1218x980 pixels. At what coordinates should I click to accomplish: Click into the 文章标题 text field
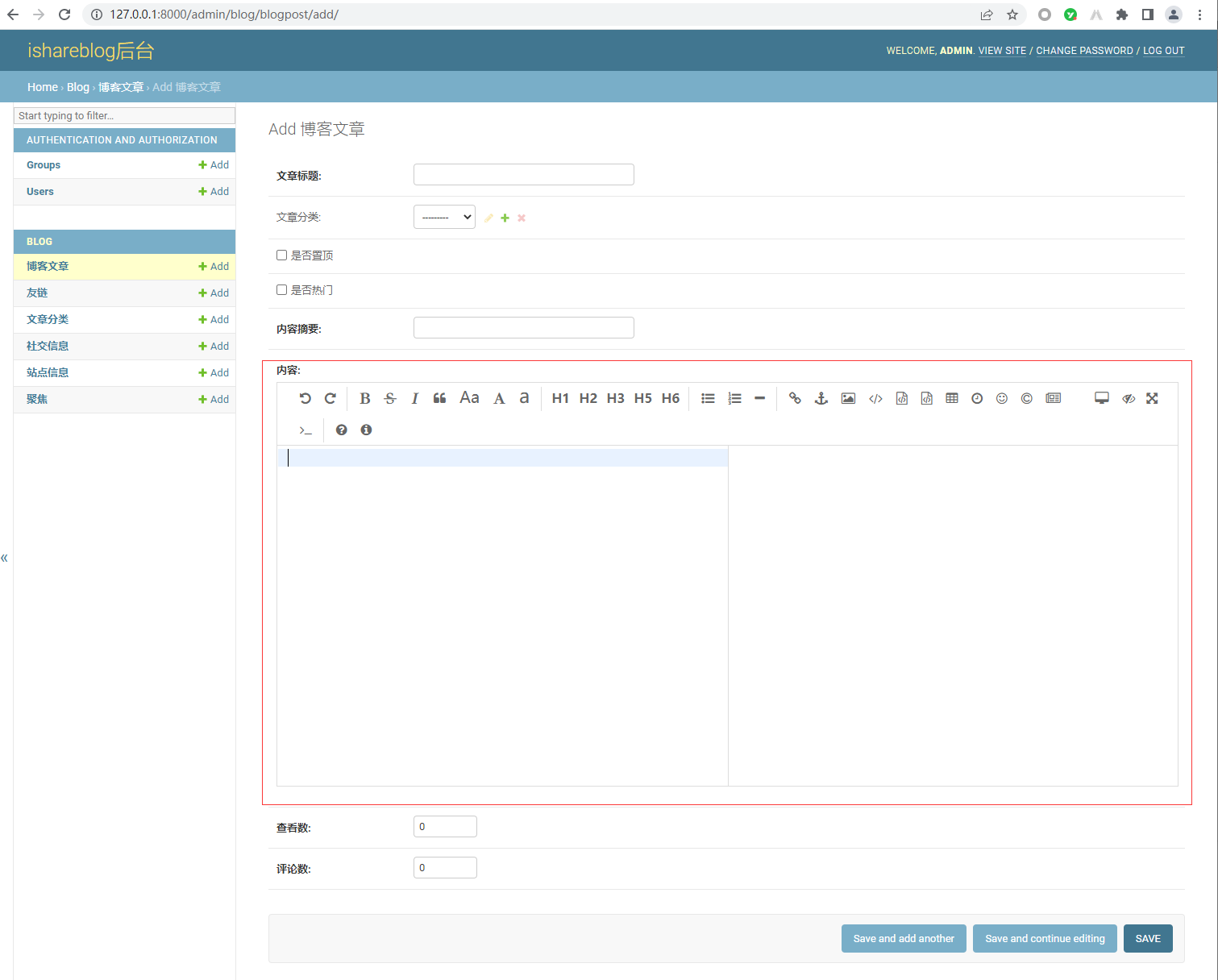(523, 175)
